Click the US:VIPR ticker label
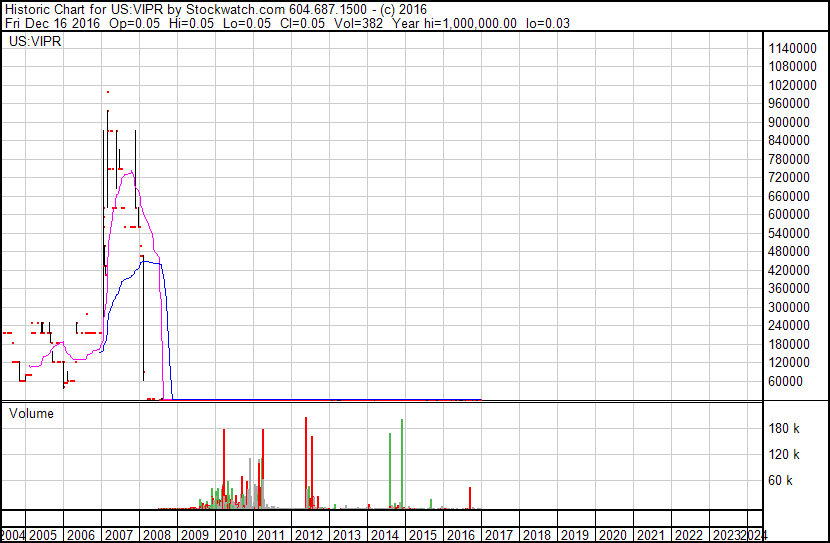The width and height of the screenshot is (830, 543). coord(35,41)
